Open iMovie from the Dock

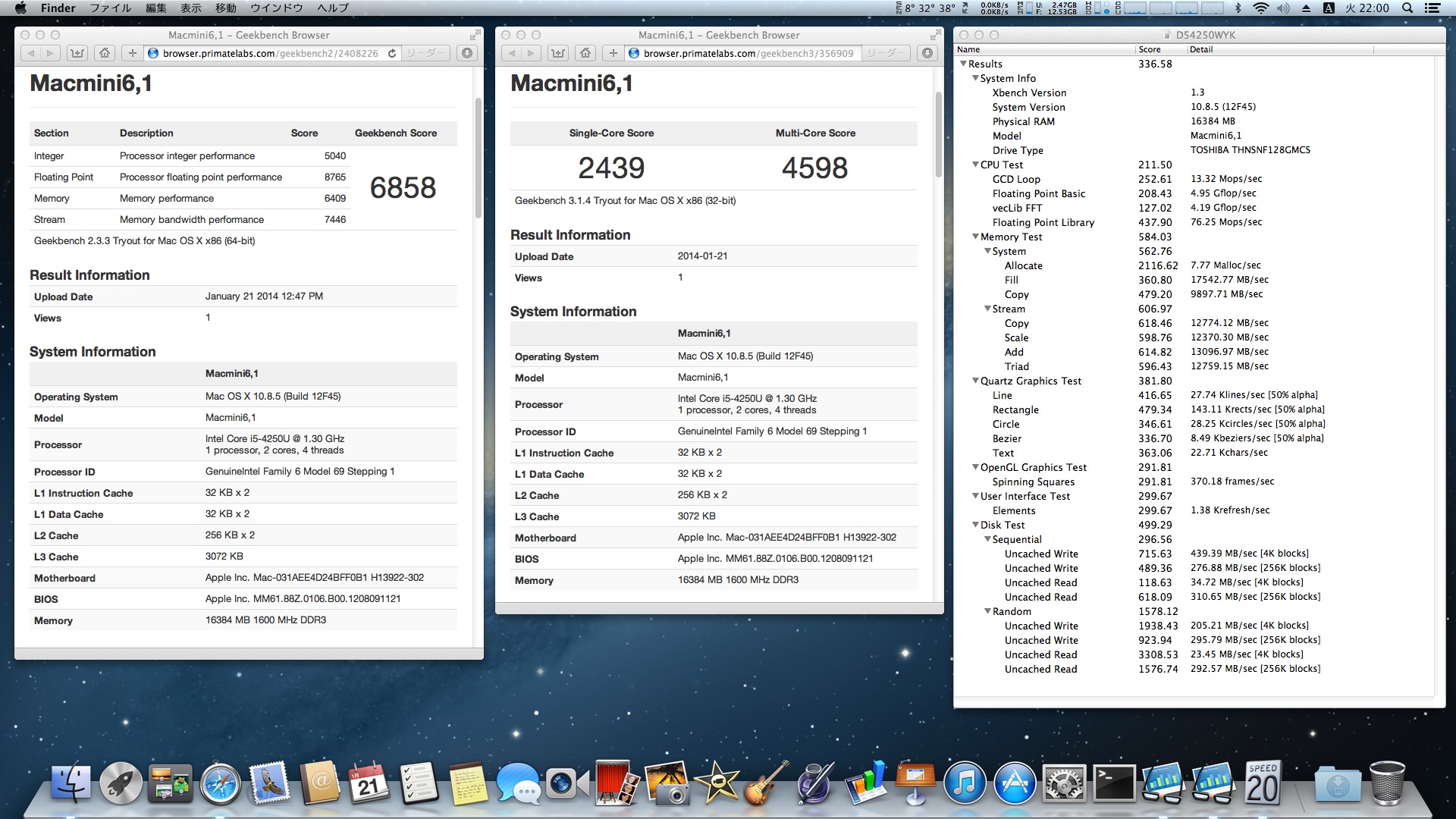(x=717, y=783)
